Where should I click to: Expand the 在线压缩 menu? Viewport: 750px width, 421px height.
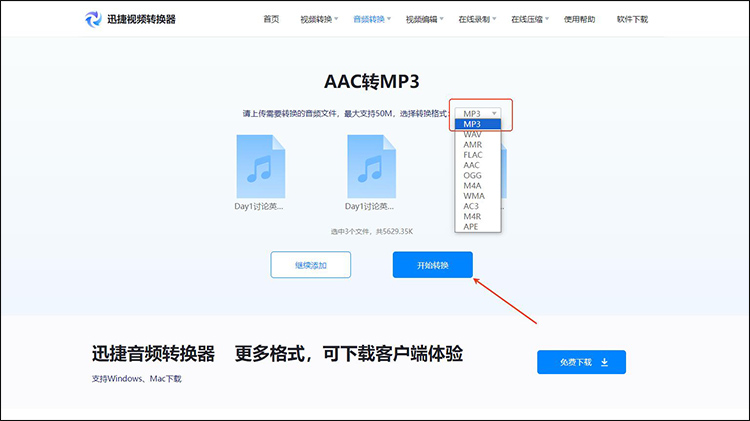[529, 19]
